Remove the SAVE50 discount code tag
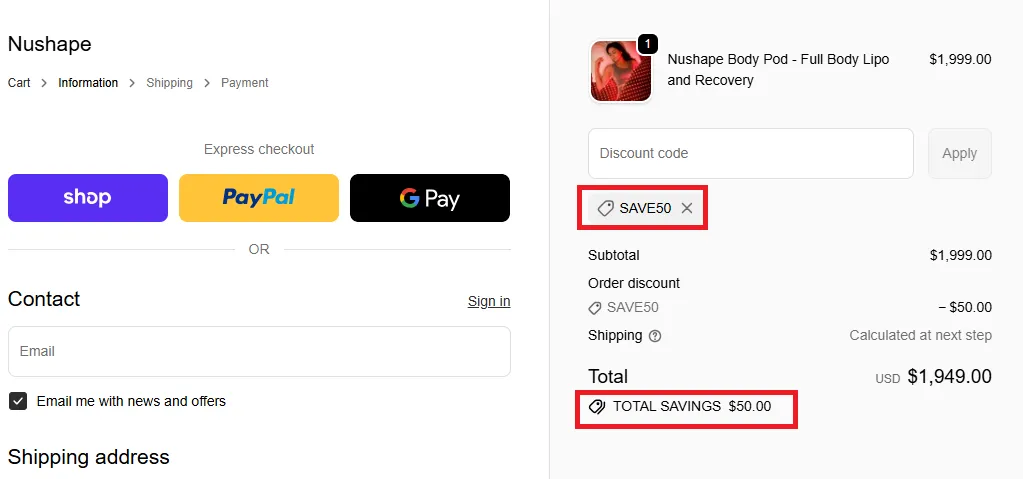Viewport: 1023px width, 479px height. tap(687, 208)
